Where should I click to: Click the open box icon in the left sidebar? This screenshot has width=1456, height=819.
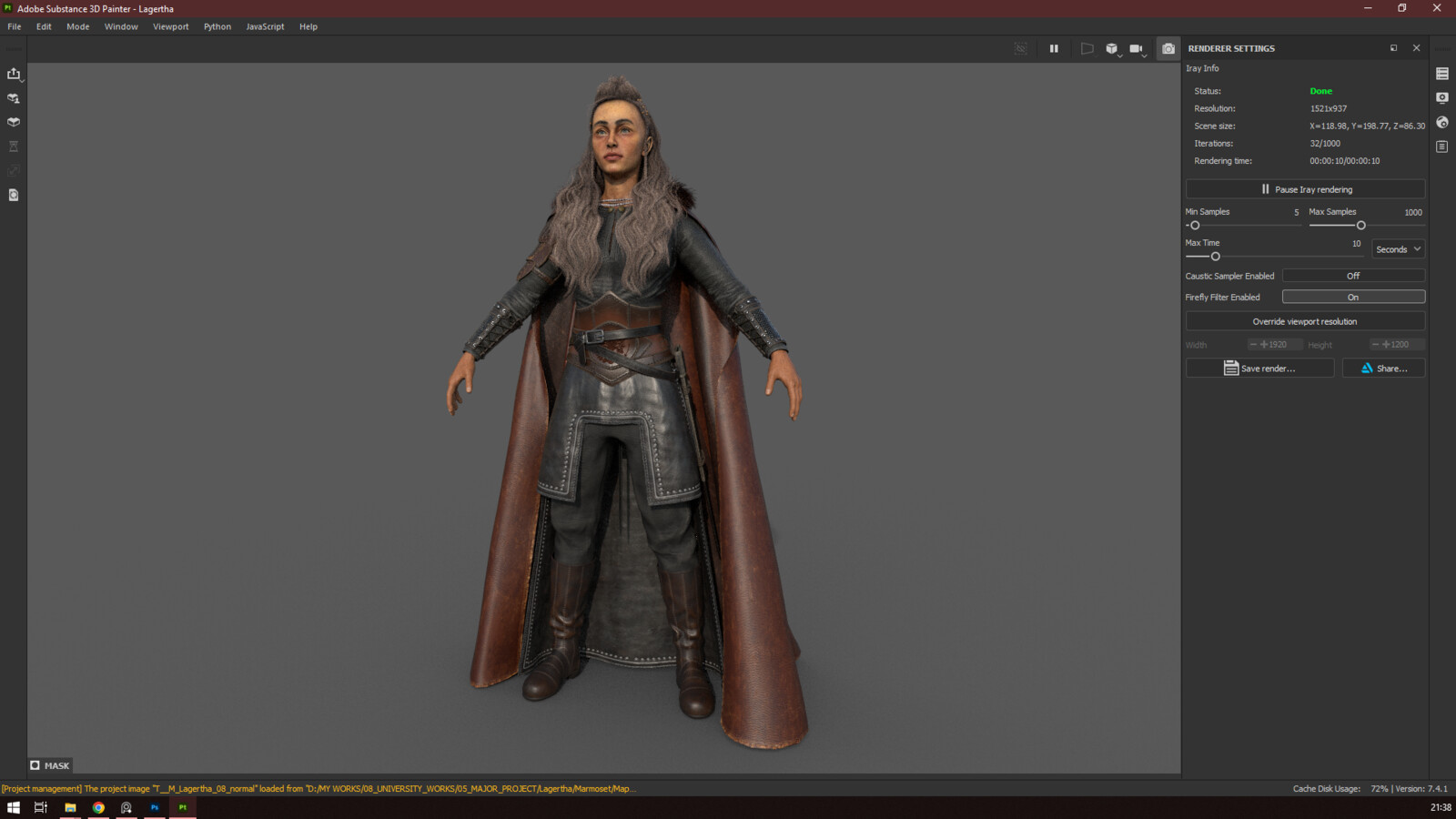point(14,122)
